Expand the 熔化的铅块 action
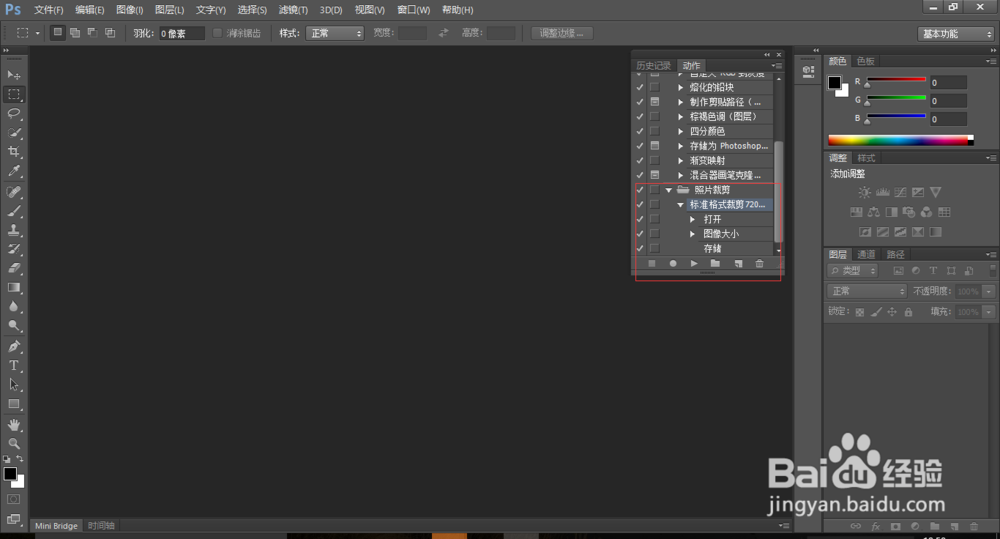This screenshot has height=539, width=1000. (x=680, y=87)
